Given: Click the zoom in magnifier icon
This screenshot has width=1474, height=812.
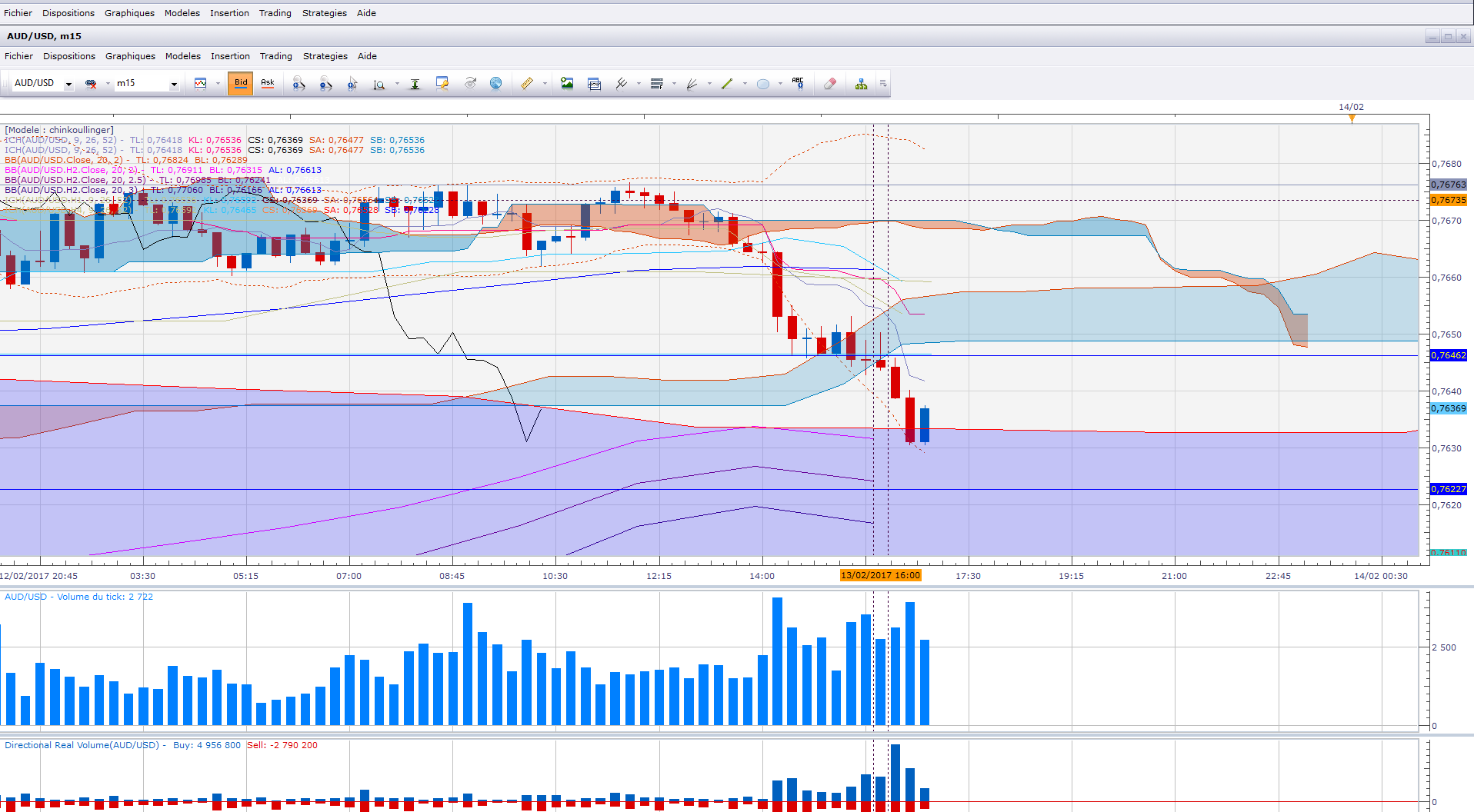Looking at the screenshot, I should [x=299, y=84].
